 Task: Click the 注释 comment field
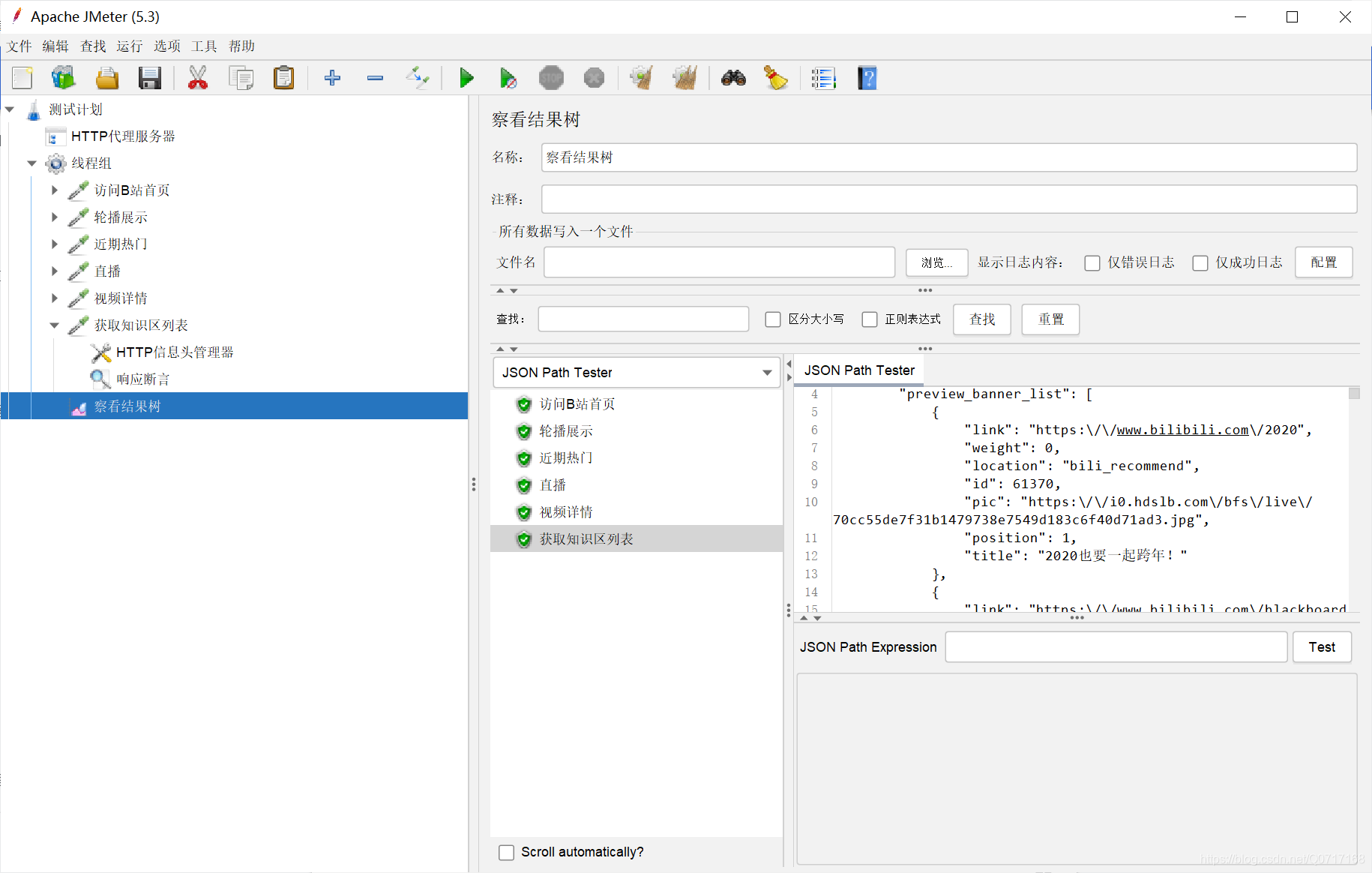tap(949, 199)
